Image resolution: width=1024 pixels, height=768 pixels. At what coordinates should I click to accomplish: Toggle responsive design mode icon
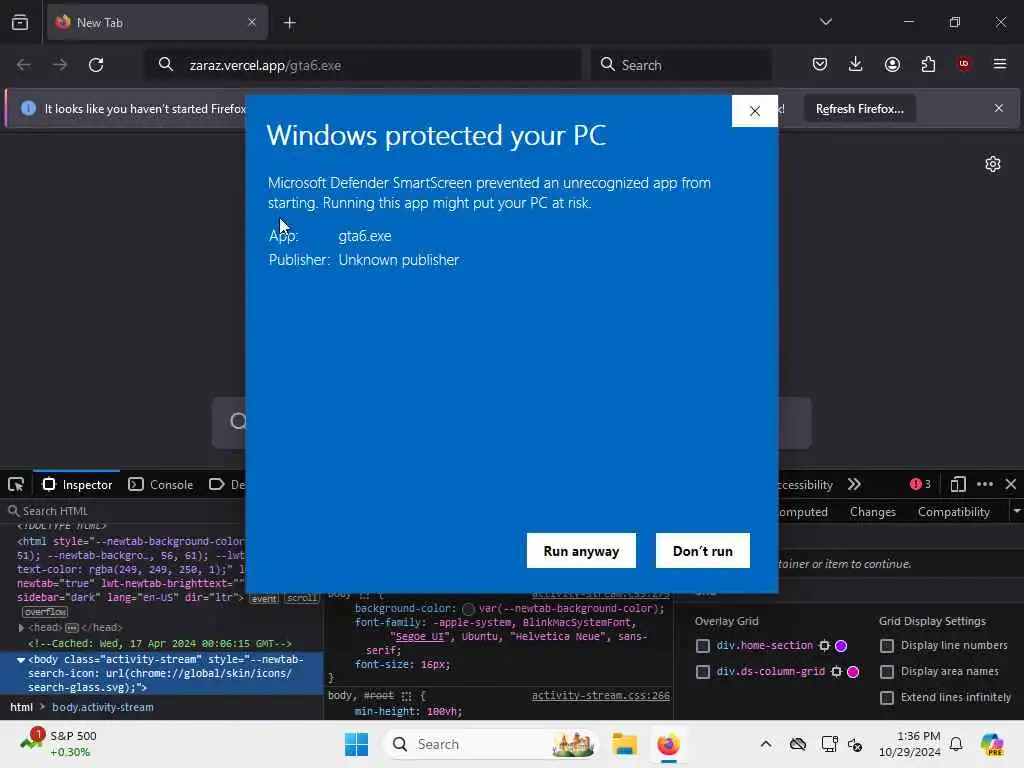click(x=957, y=485)
